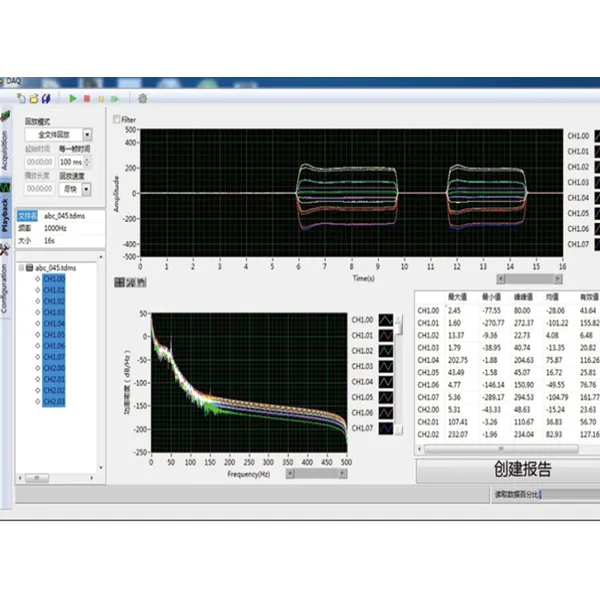Stop playback with the red square button
Image resolution: width=600 pixels, height=600 pixels.
point(87,99)
